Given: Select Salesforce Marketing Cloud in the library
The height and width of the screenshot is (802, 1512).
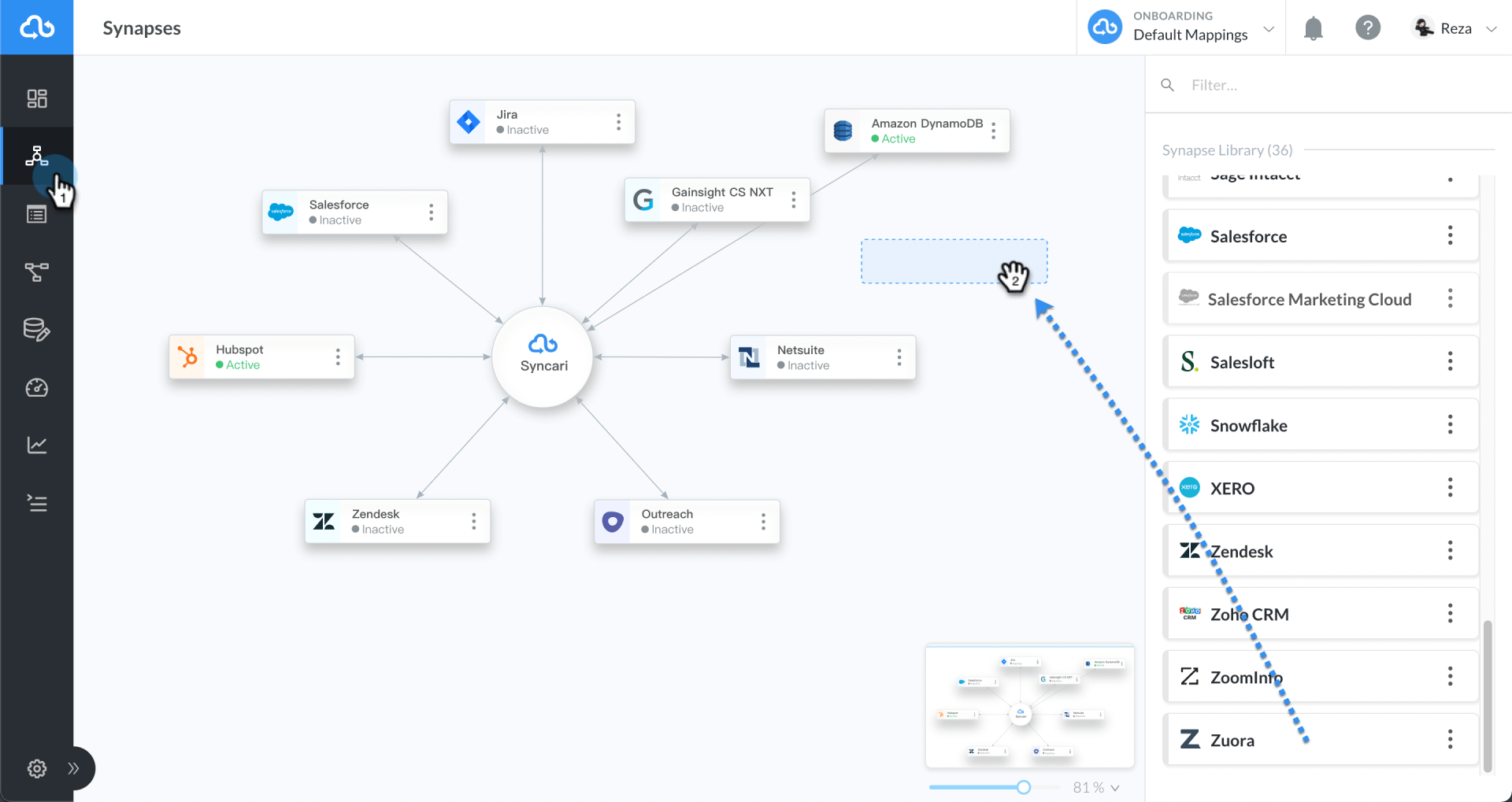Looking at the screenshot, I should click(1321, 298).
